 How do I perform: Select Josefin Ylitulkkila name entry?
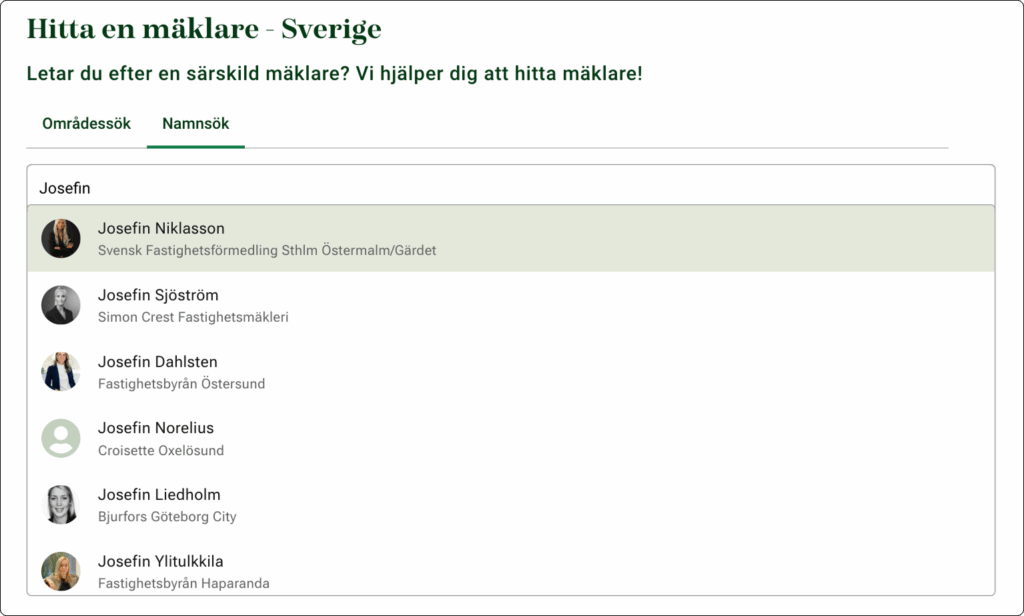click(x=160, y=561)
